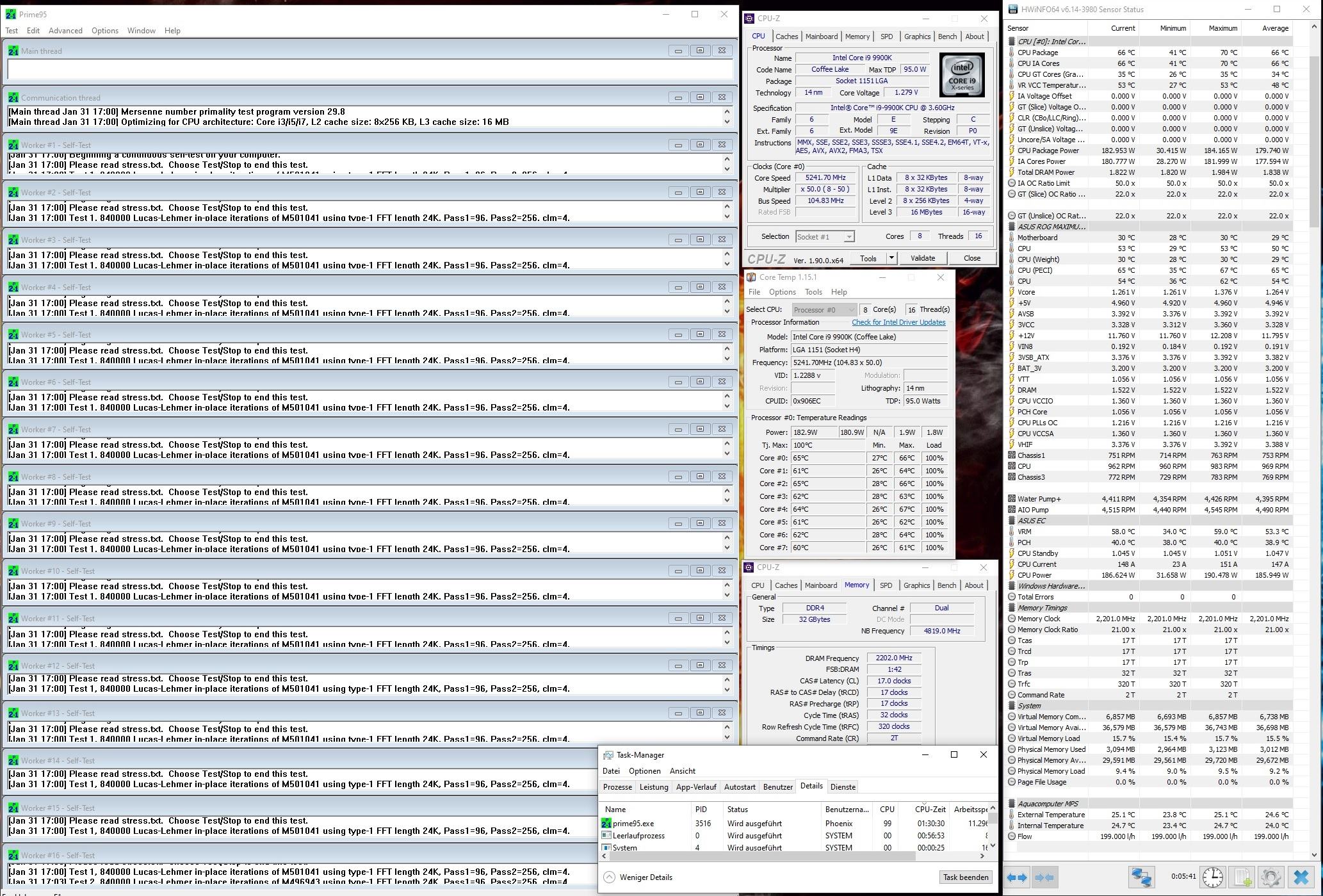1323x896 pixels.
Task: Click HWiNFO shrink columns inward-arrows icon
Action: tap(1044, 877)
